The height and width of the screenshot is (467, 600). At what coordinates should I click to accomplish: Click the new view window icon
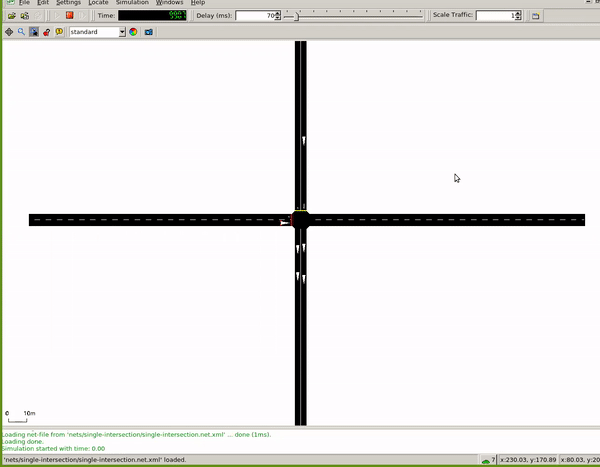coord(535,16)
